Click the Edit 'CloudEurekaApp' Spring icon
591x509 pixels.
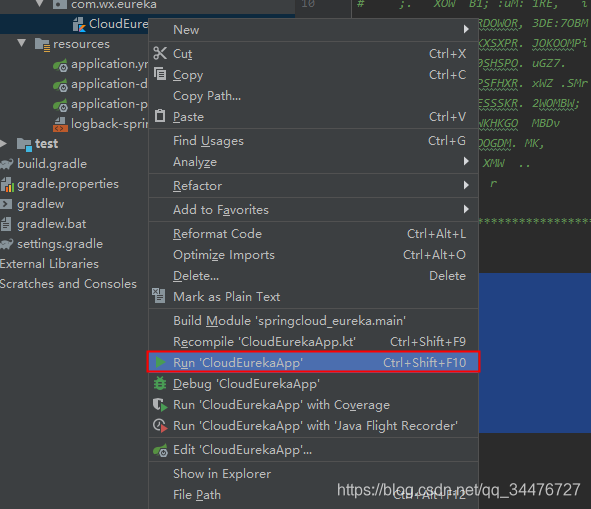tap(161, 450)
